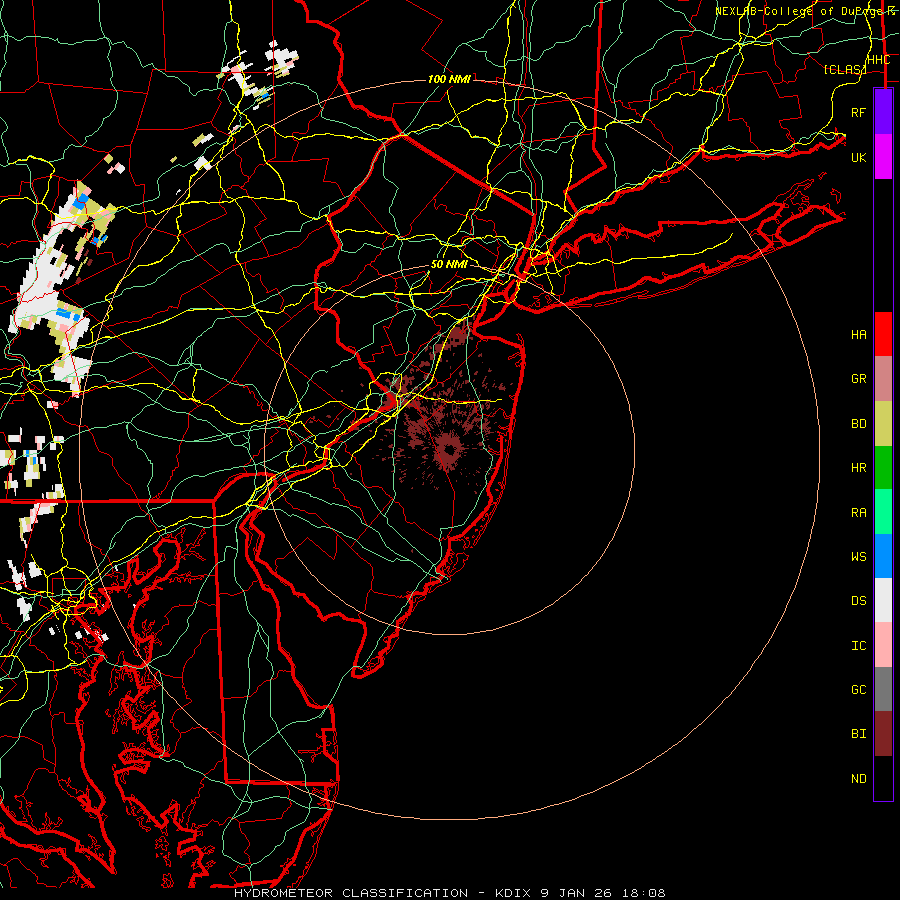
Task: Click the BI dark red swatch
Action: coord(883,734)
